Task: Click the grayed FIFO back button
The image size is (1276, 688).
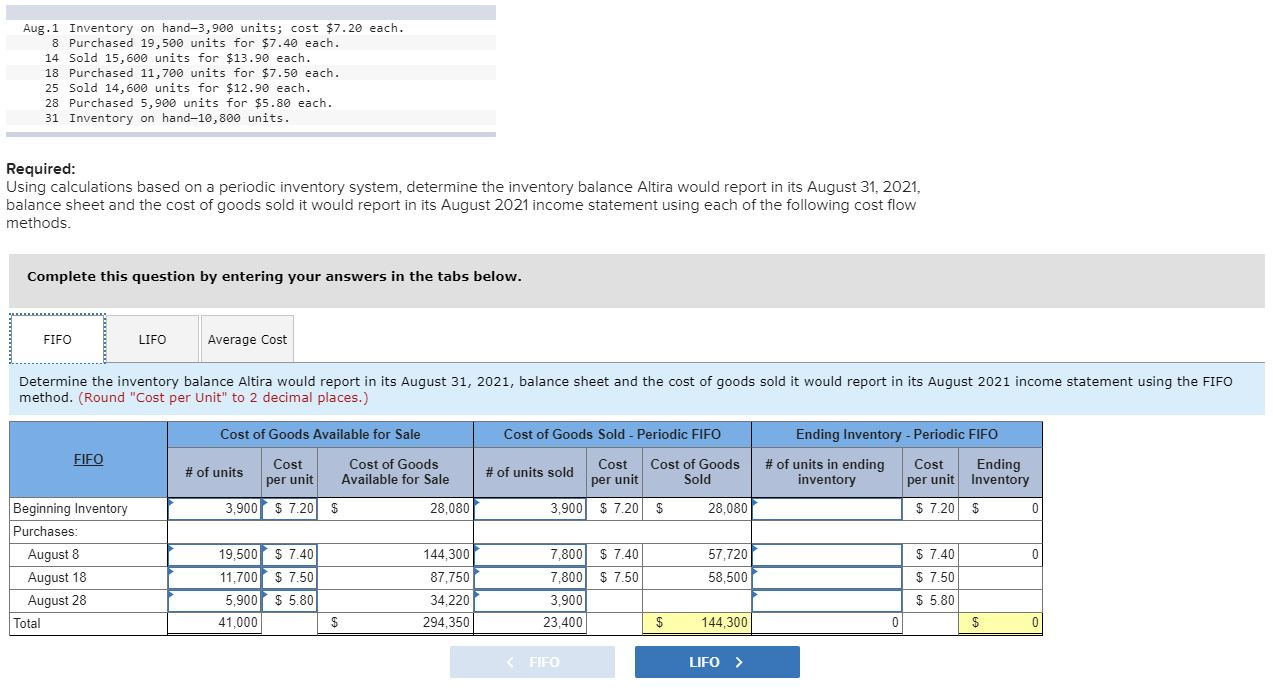Action: [532, 661]
